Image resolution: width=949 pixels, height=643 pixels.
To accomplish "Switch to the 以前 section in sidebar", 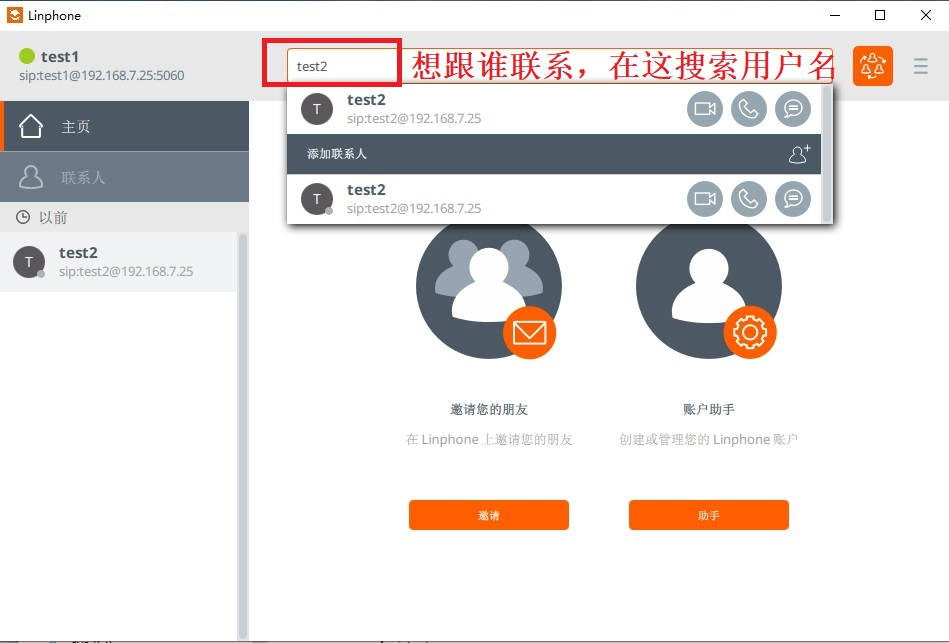I will pos(48,217).
